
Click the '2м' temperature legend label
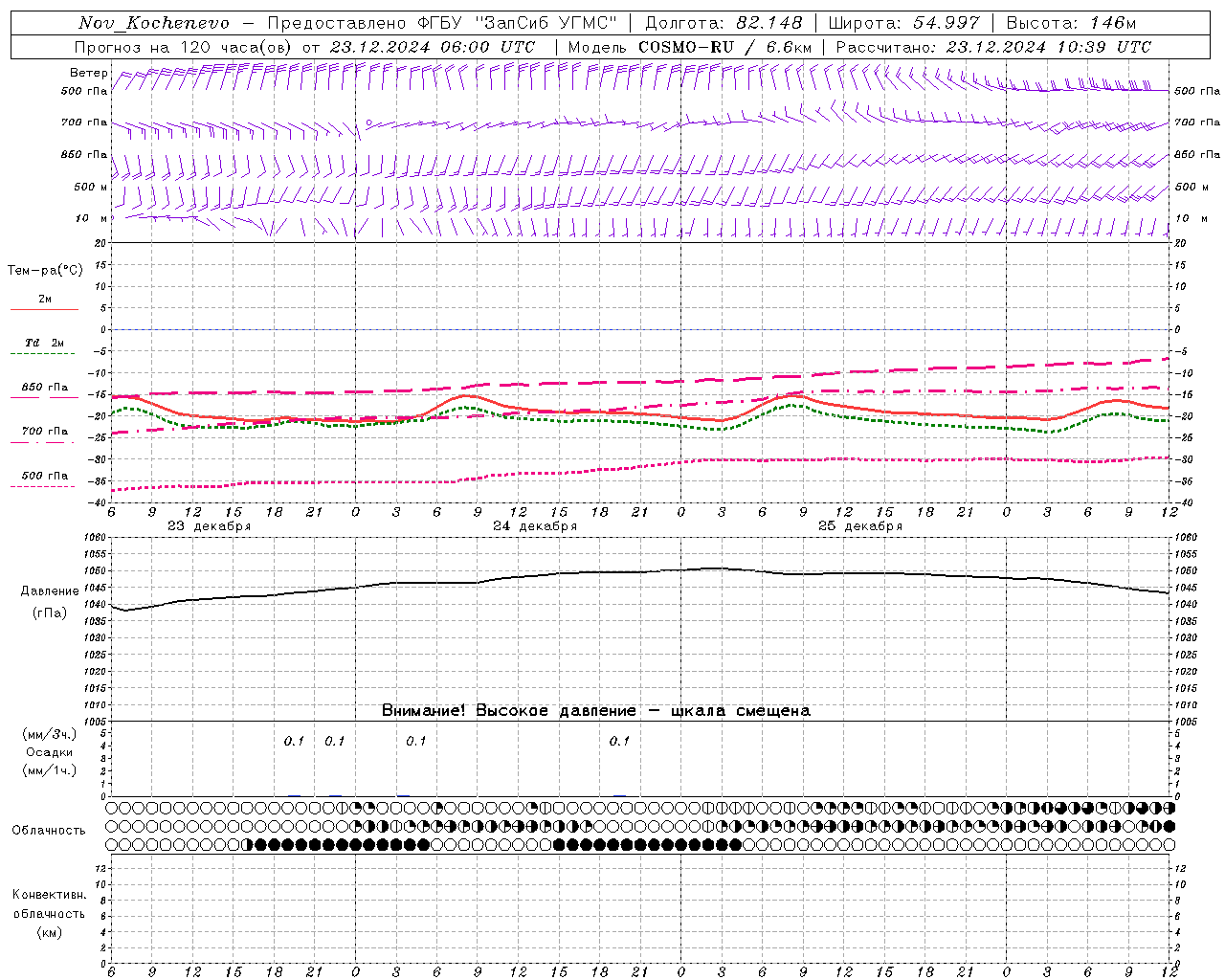45,299
